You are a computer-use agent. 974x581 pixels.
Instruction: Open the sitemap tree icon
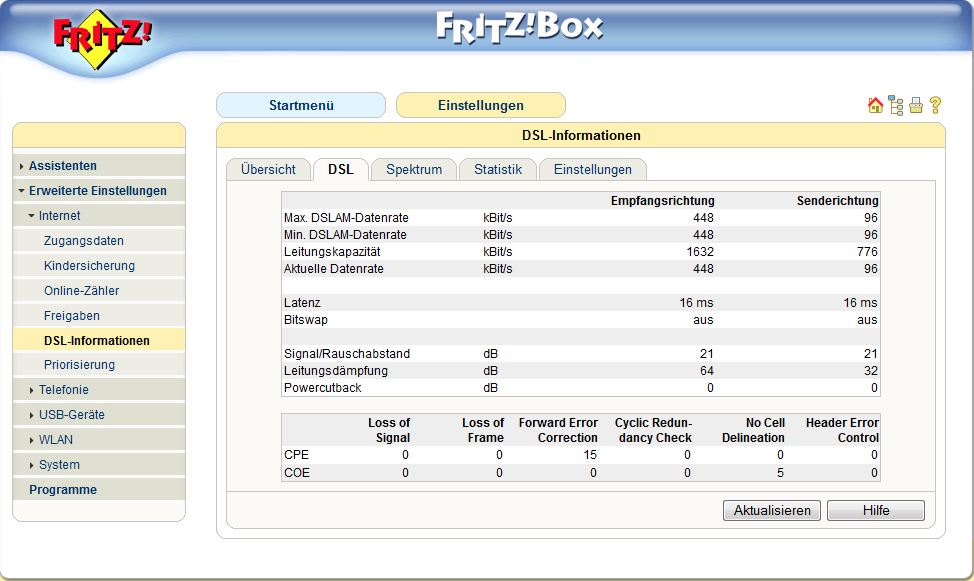[x=896, y=106]
